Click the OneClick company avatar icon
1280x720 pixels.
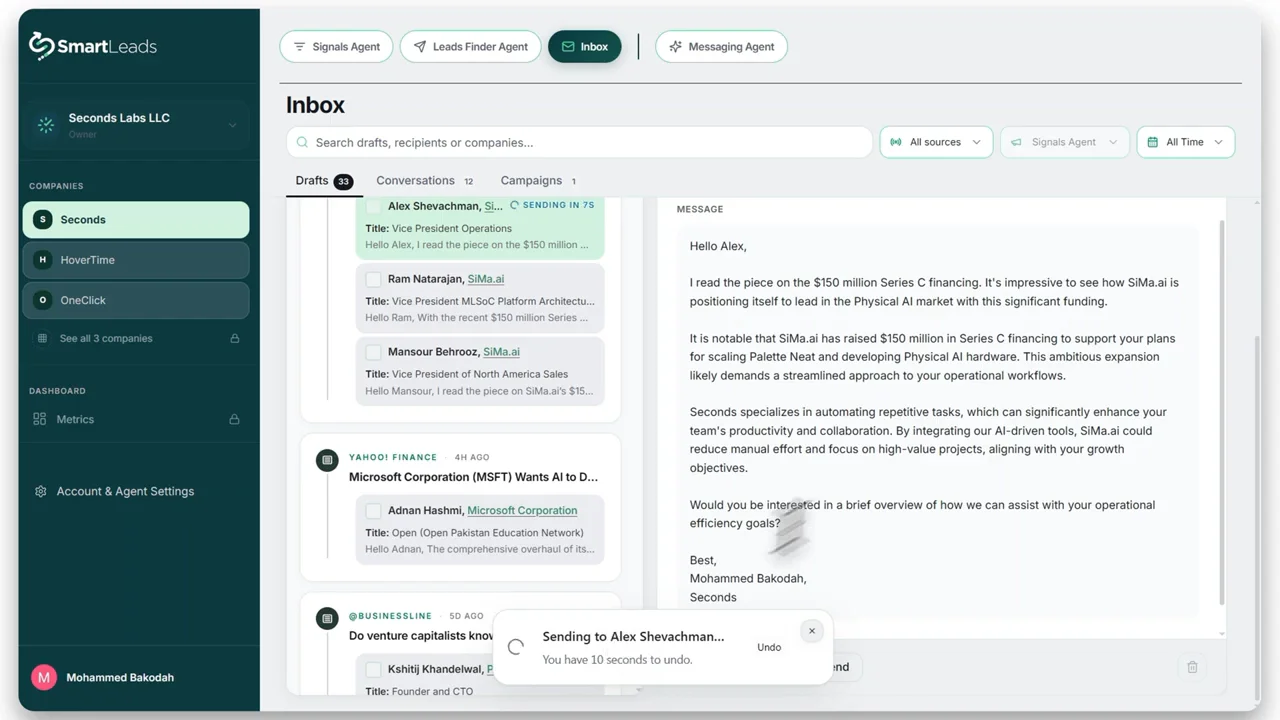click(42, 300)
